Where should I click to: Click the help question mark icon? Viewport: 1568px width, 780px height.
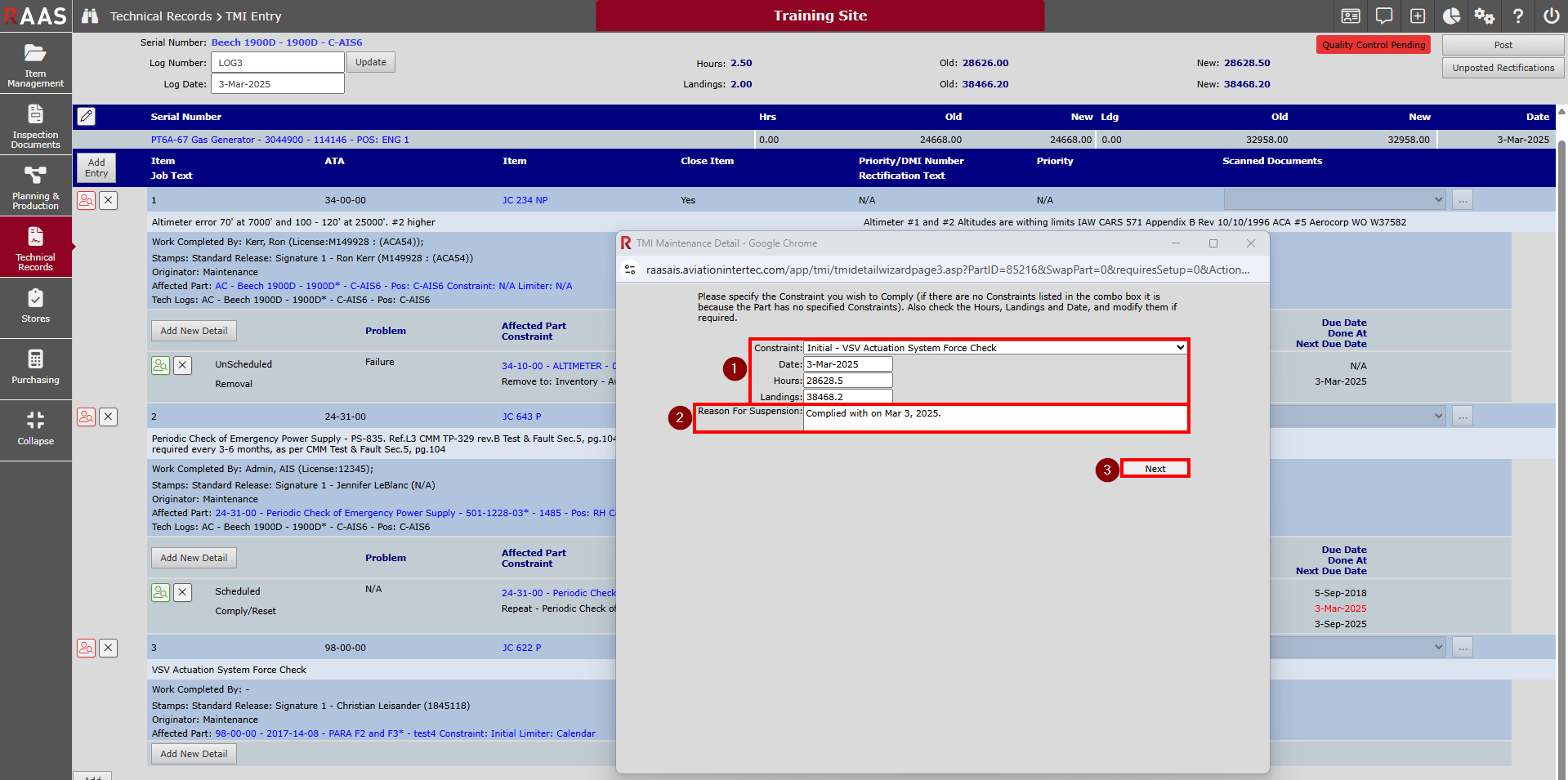coord(1517,16)
